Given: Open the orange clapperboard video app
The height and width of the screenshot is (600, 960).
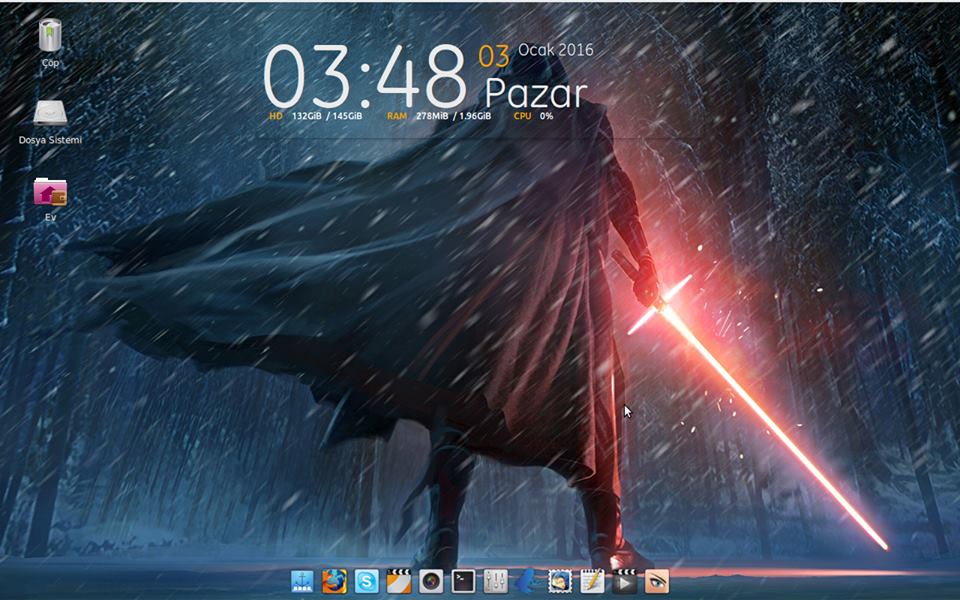Looking at the screenshot, I should point(399,581).
